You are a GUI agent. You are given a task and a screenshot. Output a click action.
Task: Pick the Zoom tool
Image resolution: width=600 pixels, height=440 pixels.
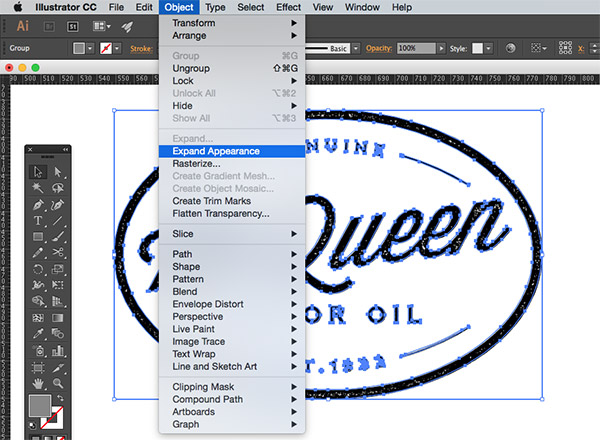(x=58, y=383)
